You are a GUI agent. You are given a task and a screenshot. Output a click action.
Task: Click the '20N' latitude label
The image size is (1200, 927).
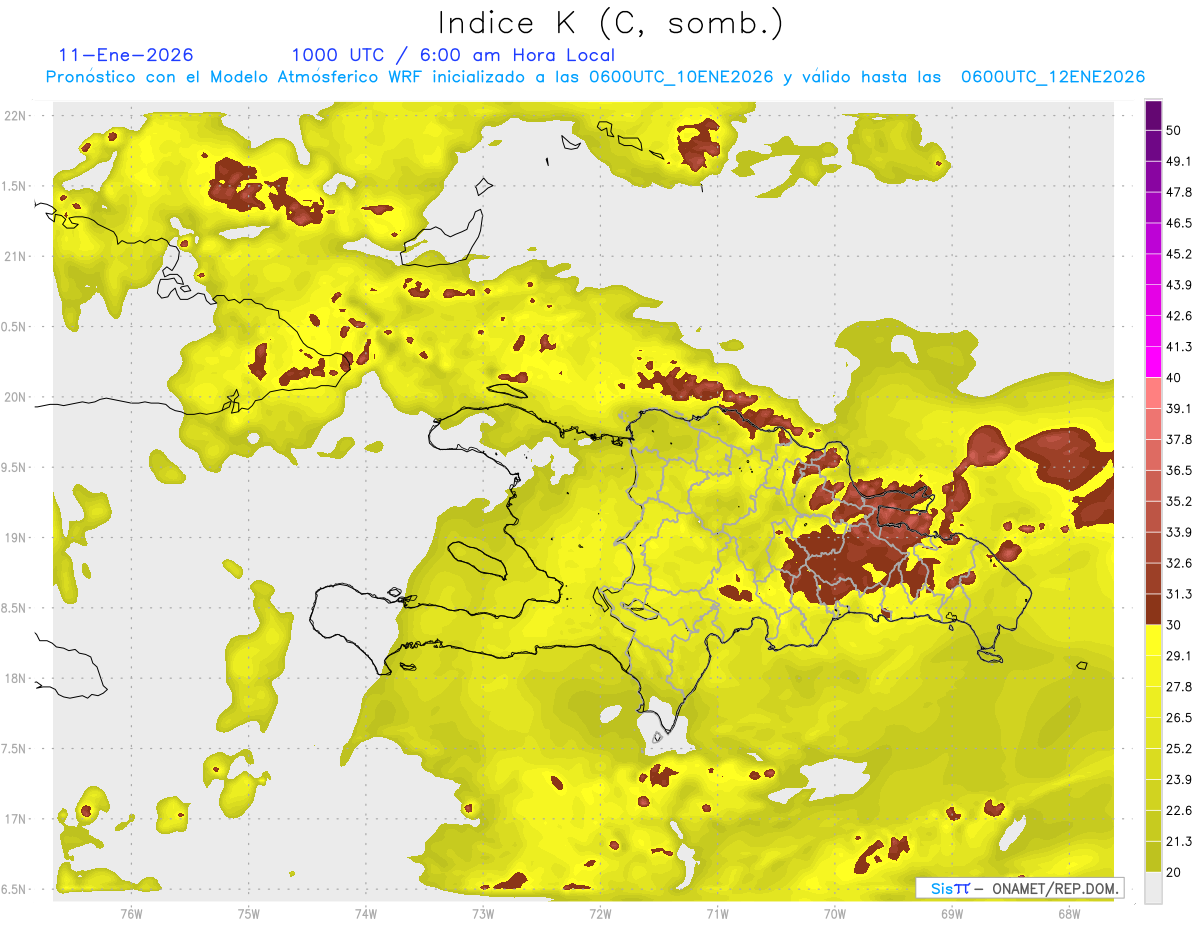[14, 397]
